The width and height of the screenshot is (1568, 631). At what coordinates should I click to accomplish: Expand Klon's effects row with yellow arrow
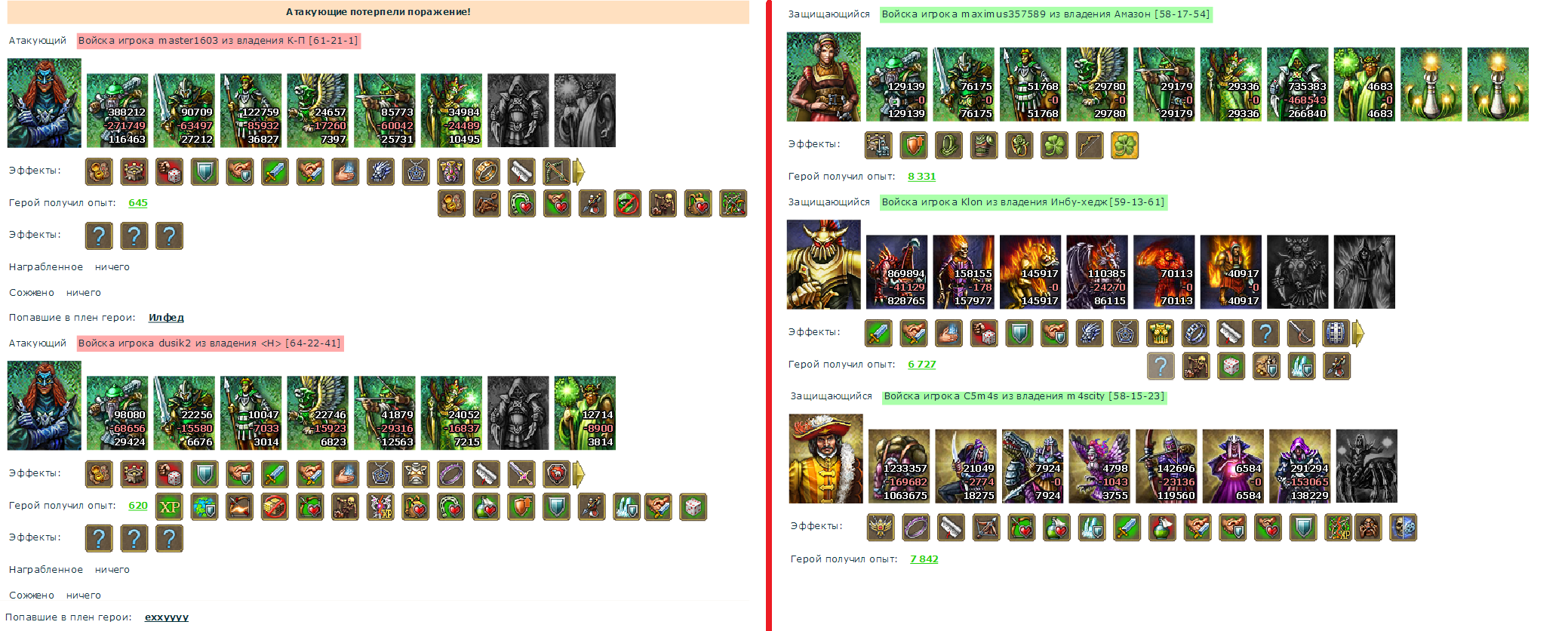[1358, 333]
